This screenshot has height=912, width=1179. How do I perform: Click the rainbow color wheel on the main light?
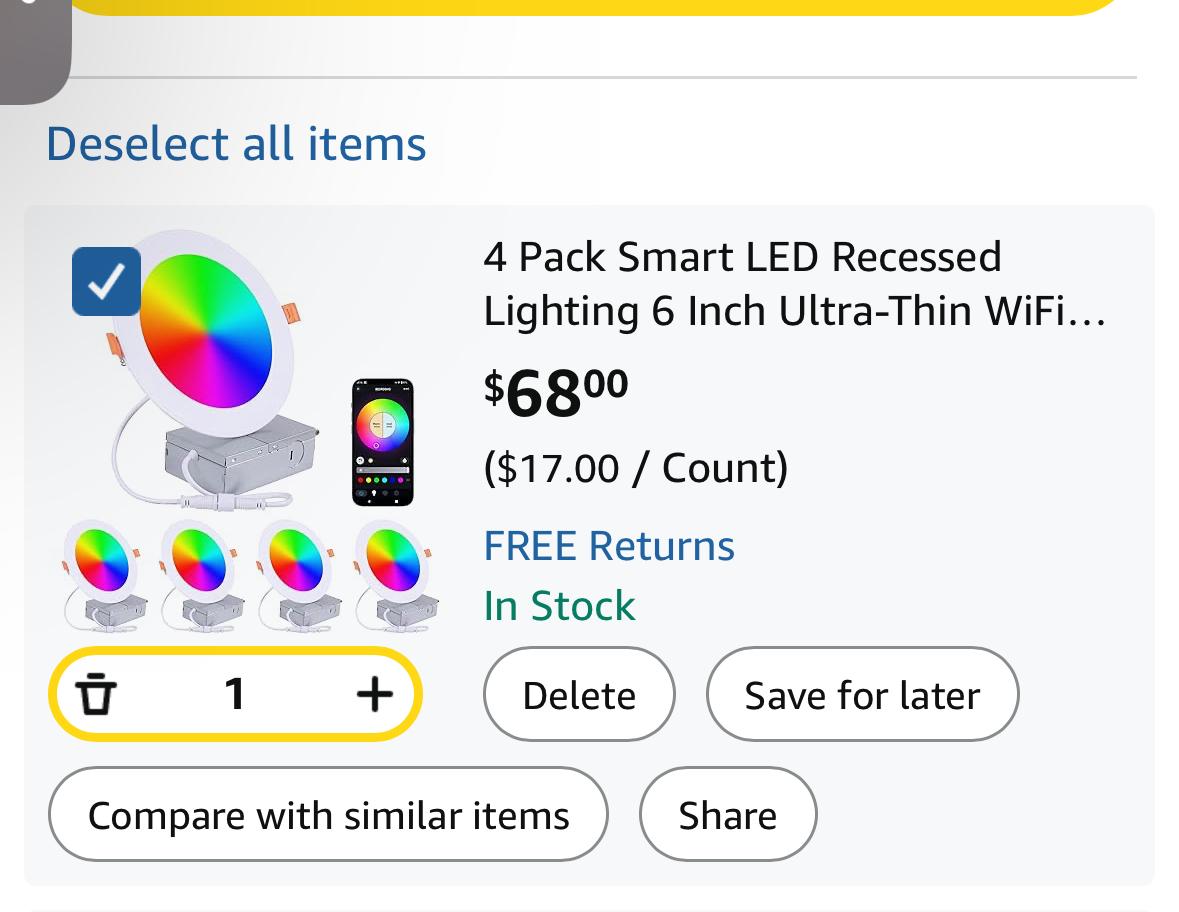point(206,331)
